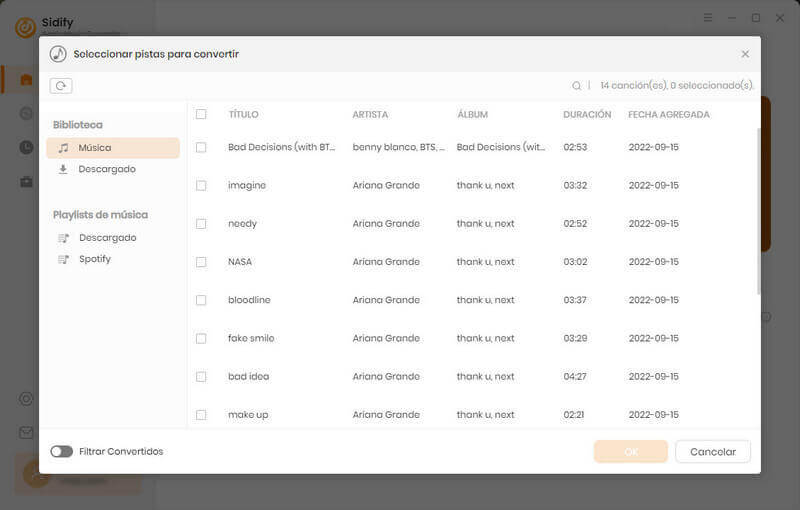
Task: Sort by the ARTISTA column header
Action: pyautogui.click(x=370, y=115)
